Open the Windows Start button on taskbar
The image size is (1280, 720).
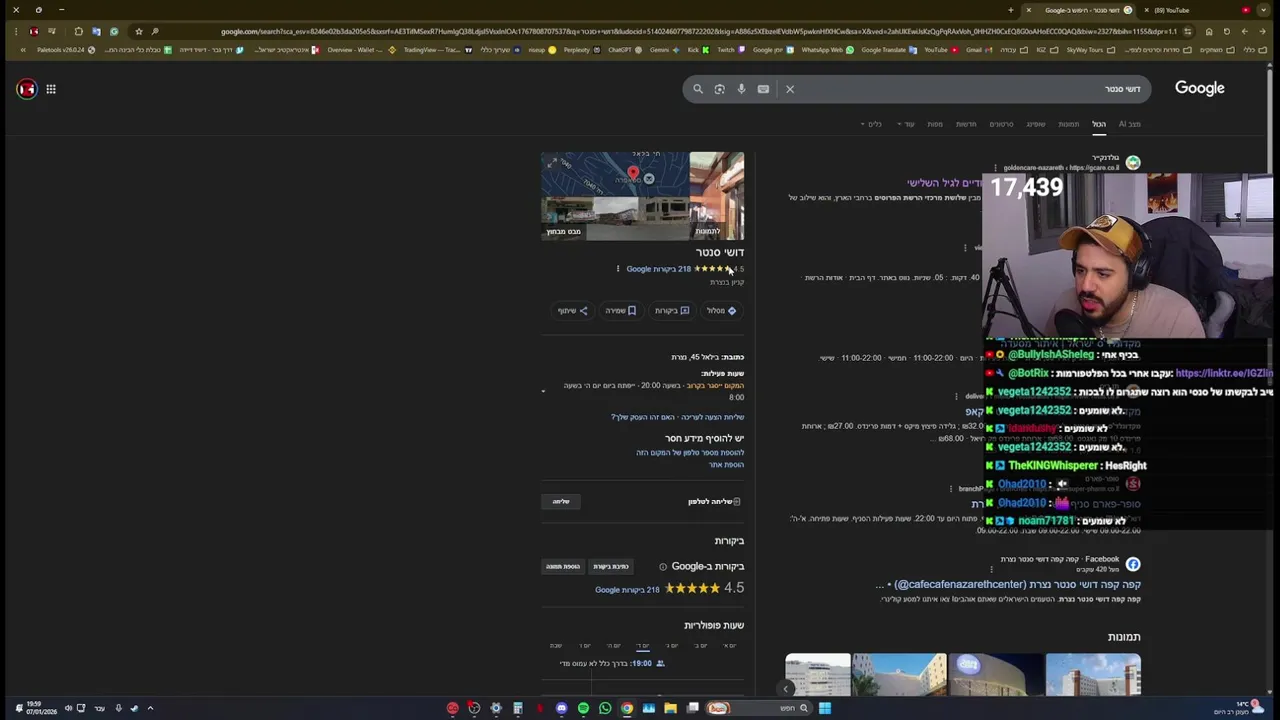(x=825, y=708)
